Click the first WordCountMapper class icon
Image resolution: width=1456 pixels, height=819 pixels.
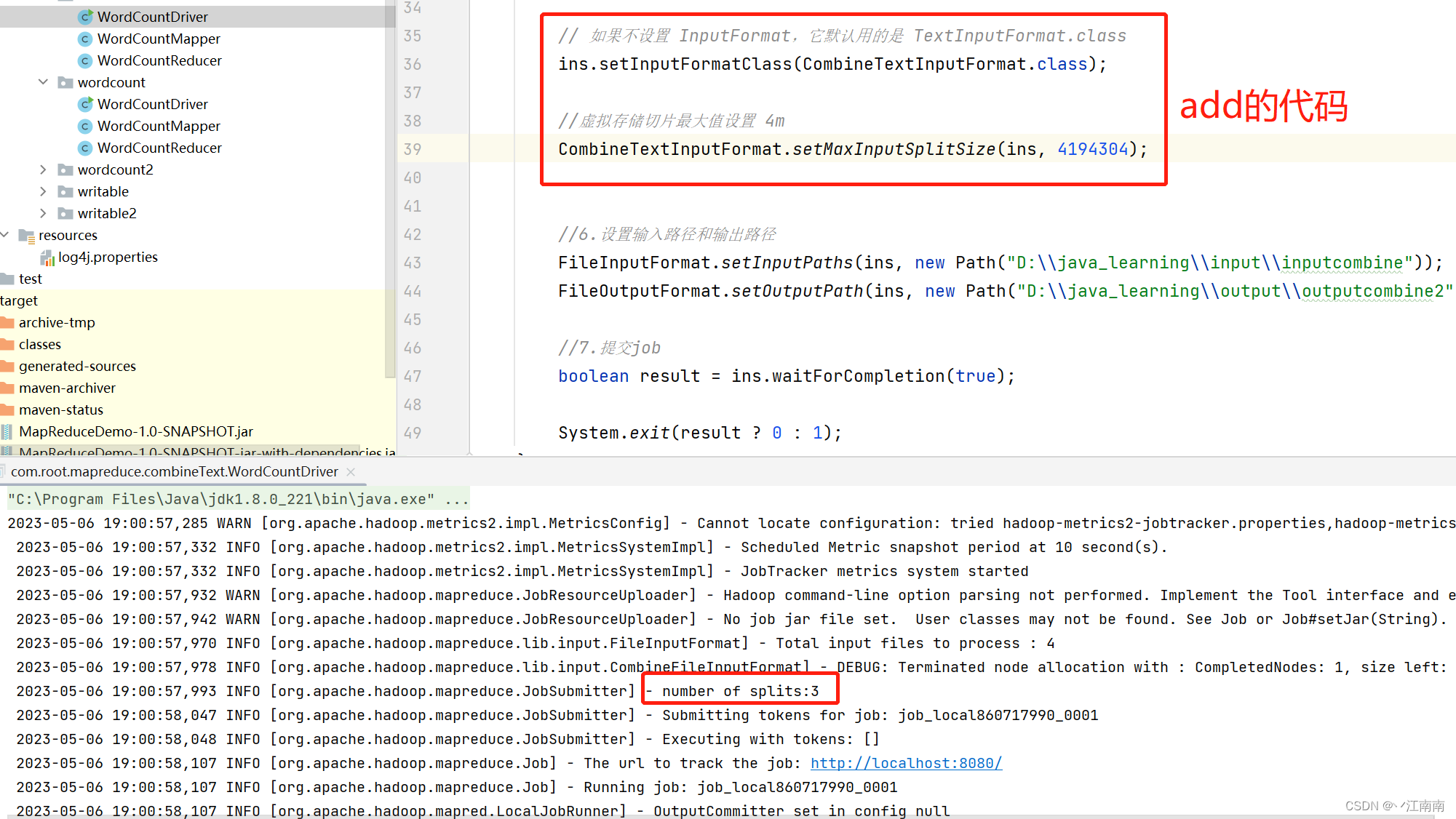coord(85,39)
